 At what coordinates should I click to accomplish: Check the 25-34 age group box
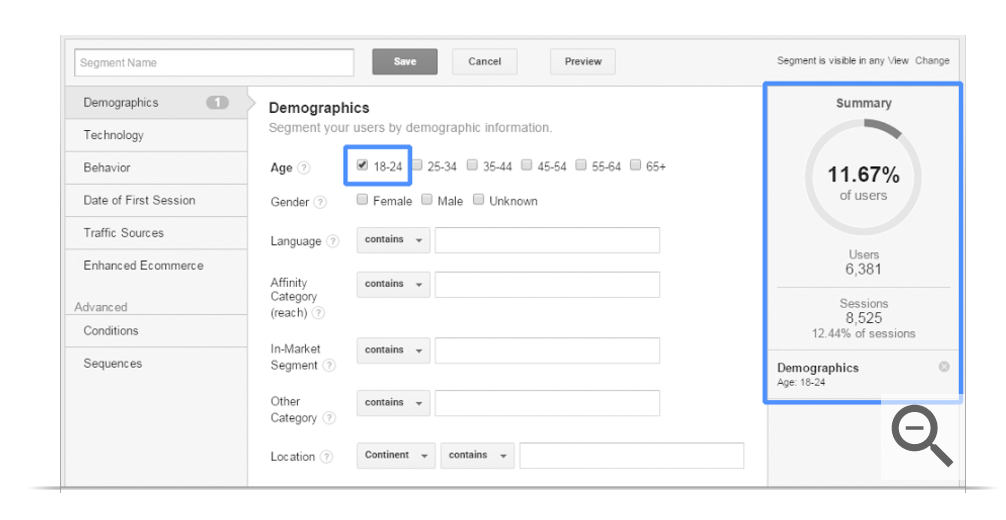point(417,166)
